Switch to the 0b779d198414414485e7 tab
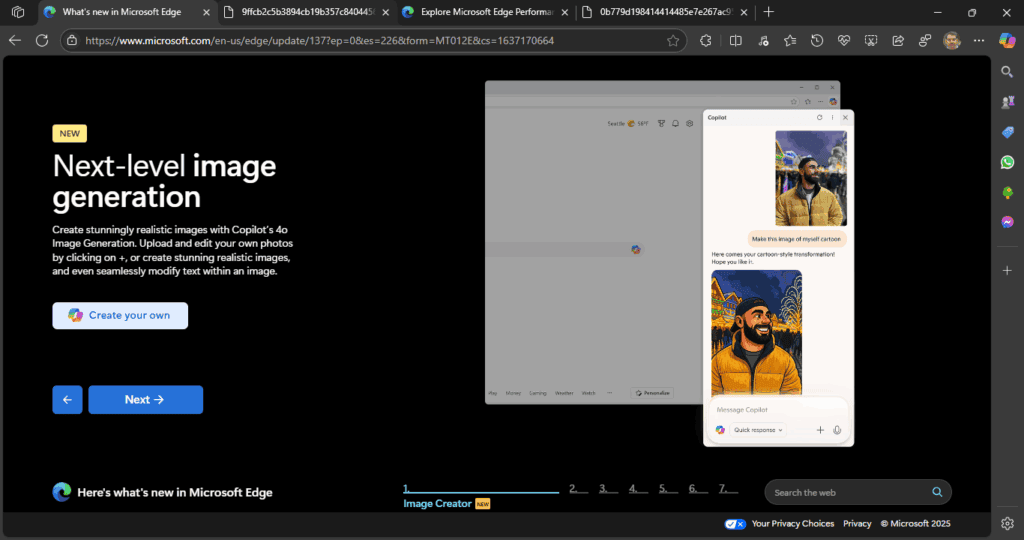Viewport: 1024px width, 540px height. click(x=665, y=12)
